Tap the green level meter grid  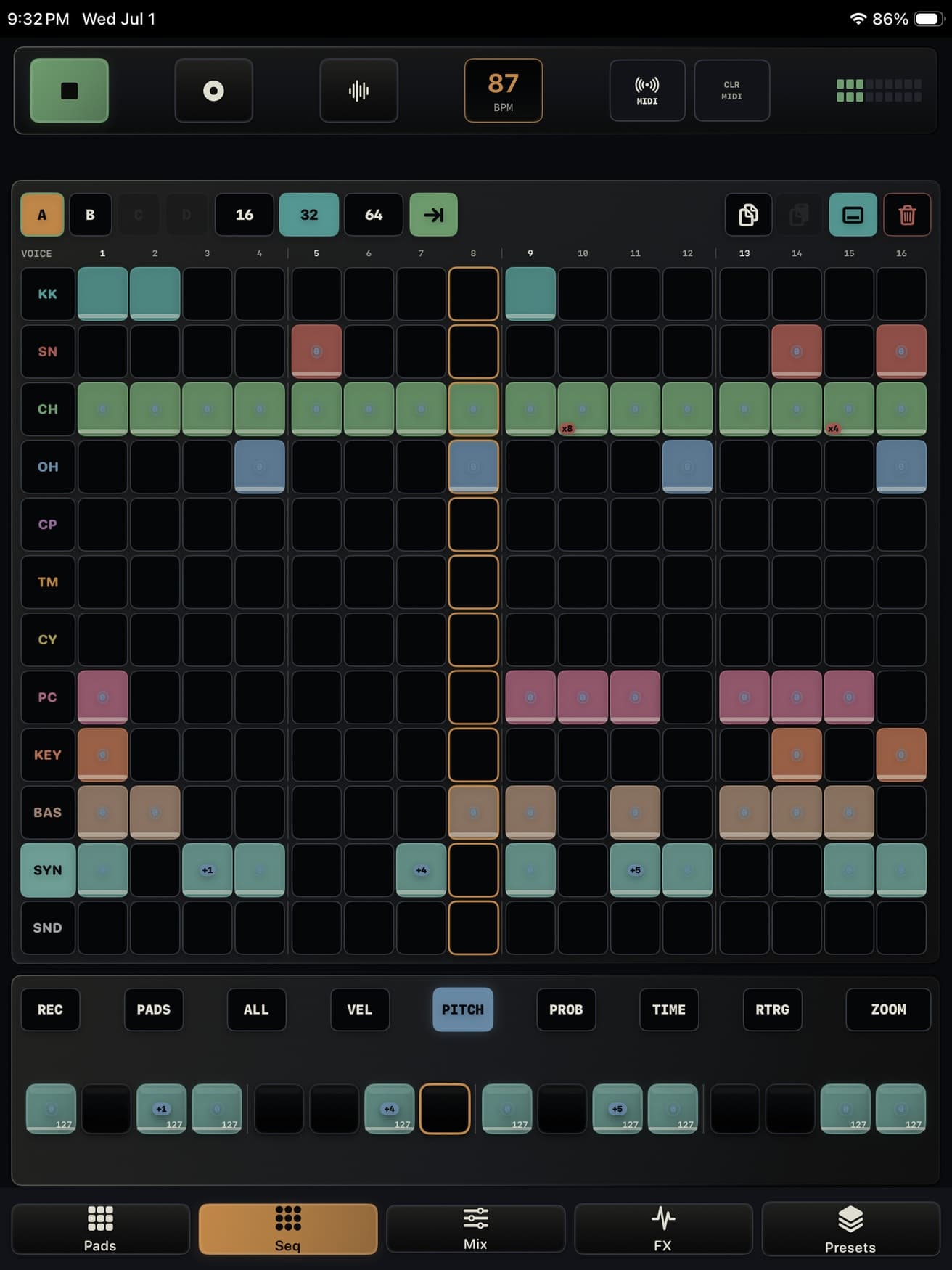pos(879,91)
